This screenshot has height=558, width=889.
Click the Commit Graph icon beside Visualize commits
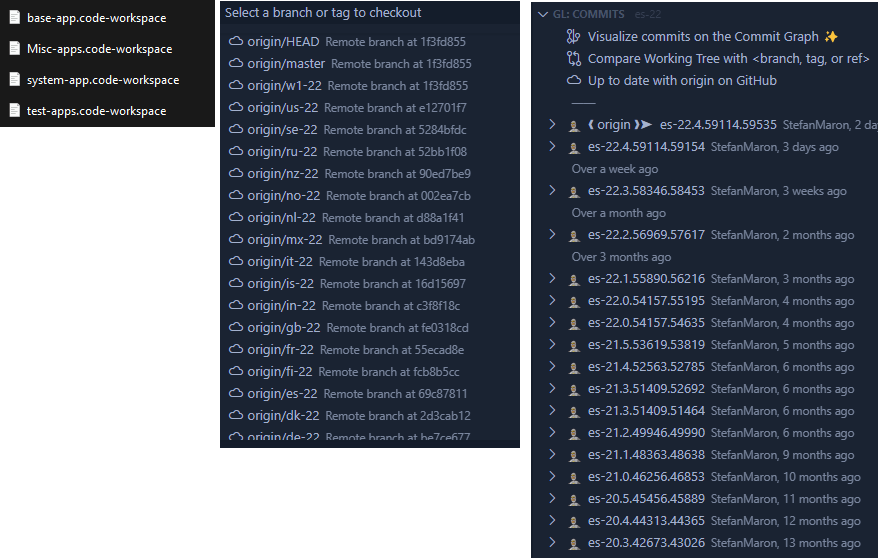click(574, 37)
